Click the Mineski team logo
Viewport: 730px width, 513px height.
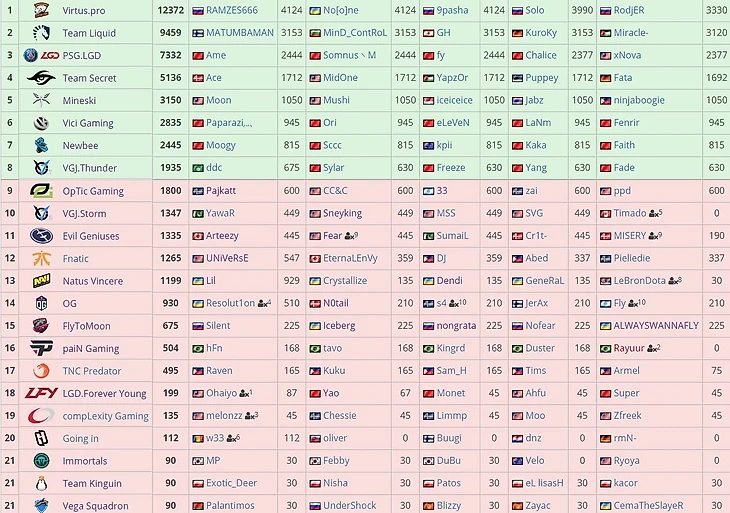41,100
